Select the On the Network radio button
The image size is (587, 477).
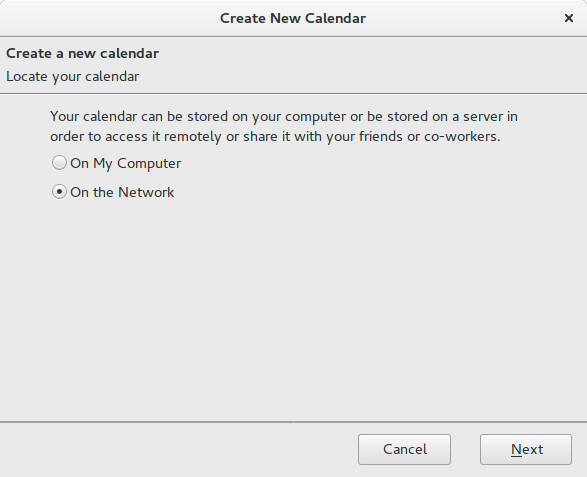point(59,192)
